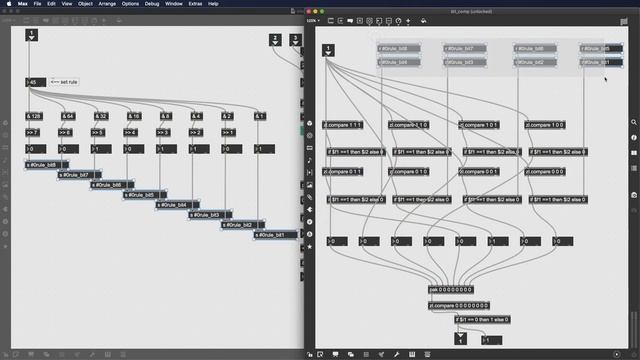The width and height of the screenshot is (640, 360).
Task: Select the number box below '>> 7'
Action: [36, 149]
